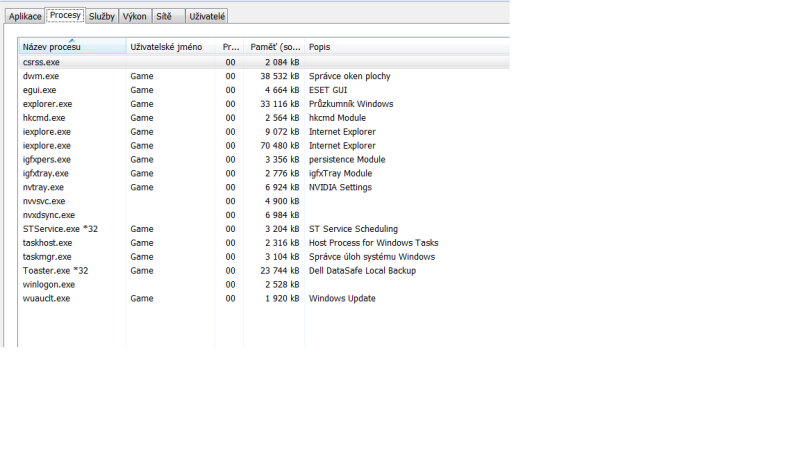Screen dimensions: 800x450
Task: Select the csrss.exe process row
Action: (42, 62)
